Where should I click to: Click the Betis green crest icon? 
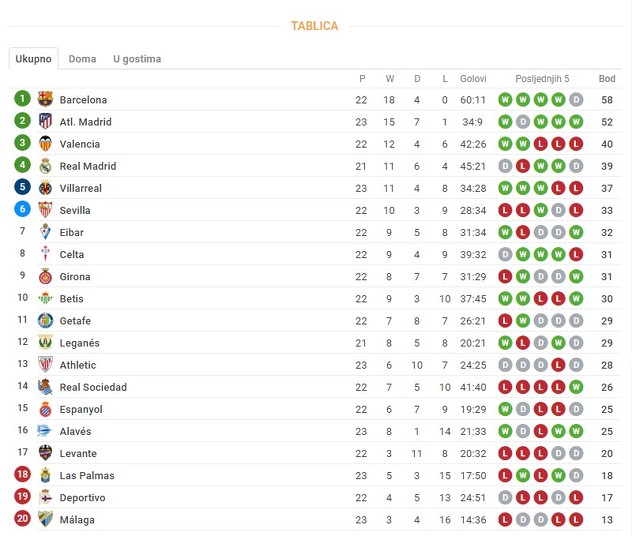45,298
